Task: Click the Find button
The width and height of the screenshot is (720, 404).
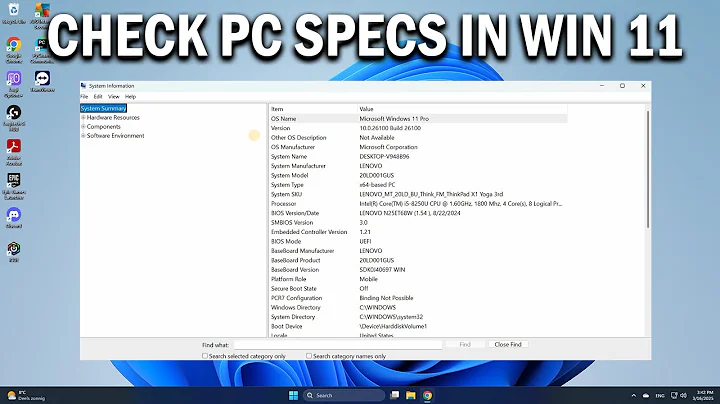Action: 465,344
